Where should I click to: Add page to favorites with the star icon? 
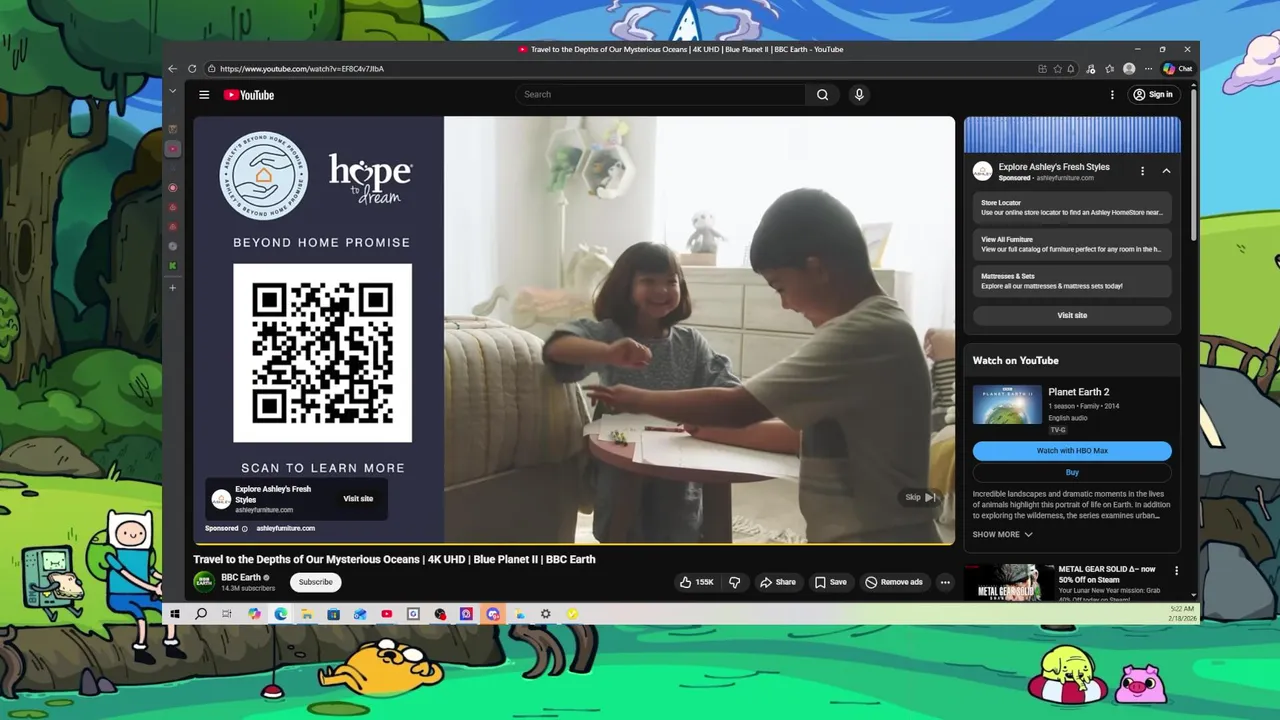click(1057, 69)
